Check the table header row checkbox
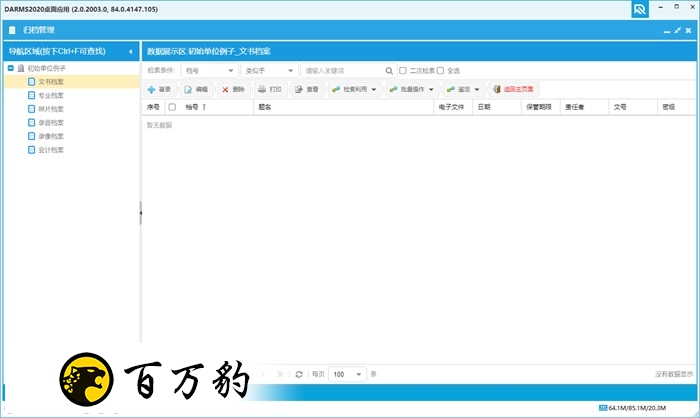Viewport: 700px width, 418px height. [x=172, y=106]
